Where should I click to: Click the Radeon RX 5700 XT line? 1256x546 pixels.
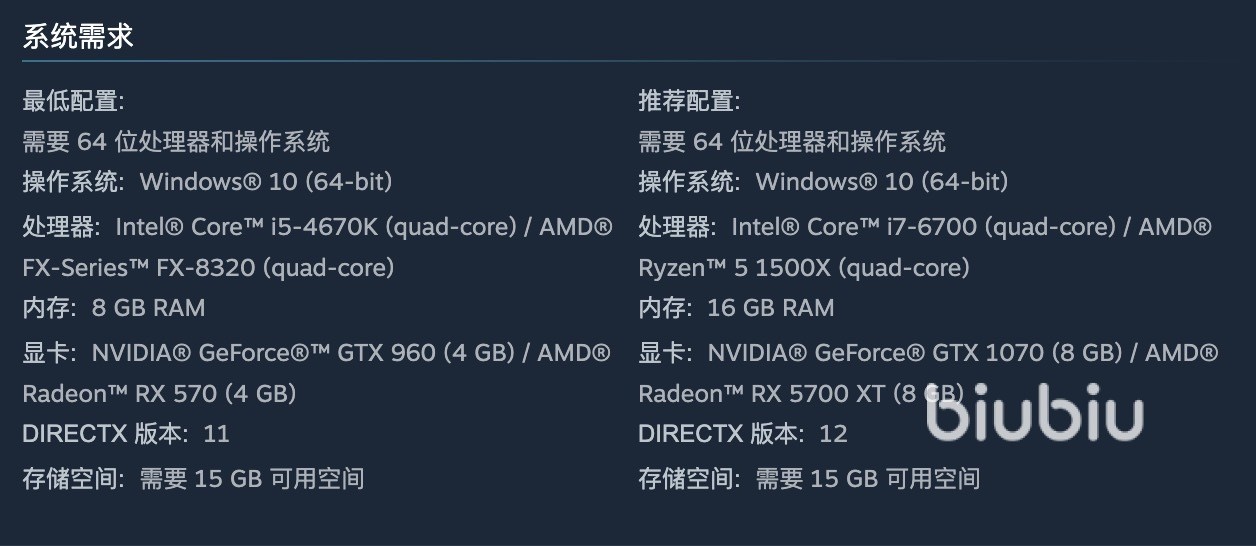click(800, 394)
